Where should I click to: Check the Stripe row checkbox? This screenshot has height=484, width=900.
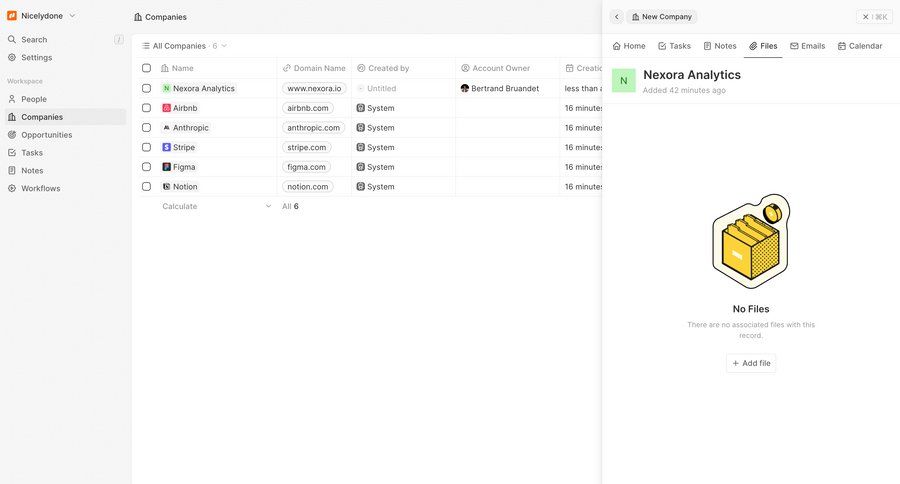pos(146,147)
